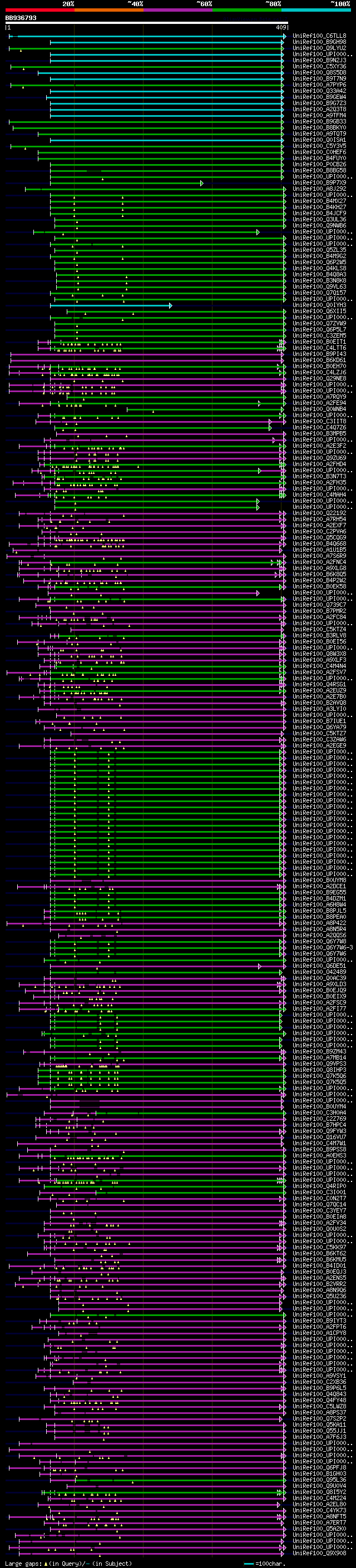Select the UniRef100_A9VSY1 label
Screen dimensions: 356x1568
tap(319, 1376)
